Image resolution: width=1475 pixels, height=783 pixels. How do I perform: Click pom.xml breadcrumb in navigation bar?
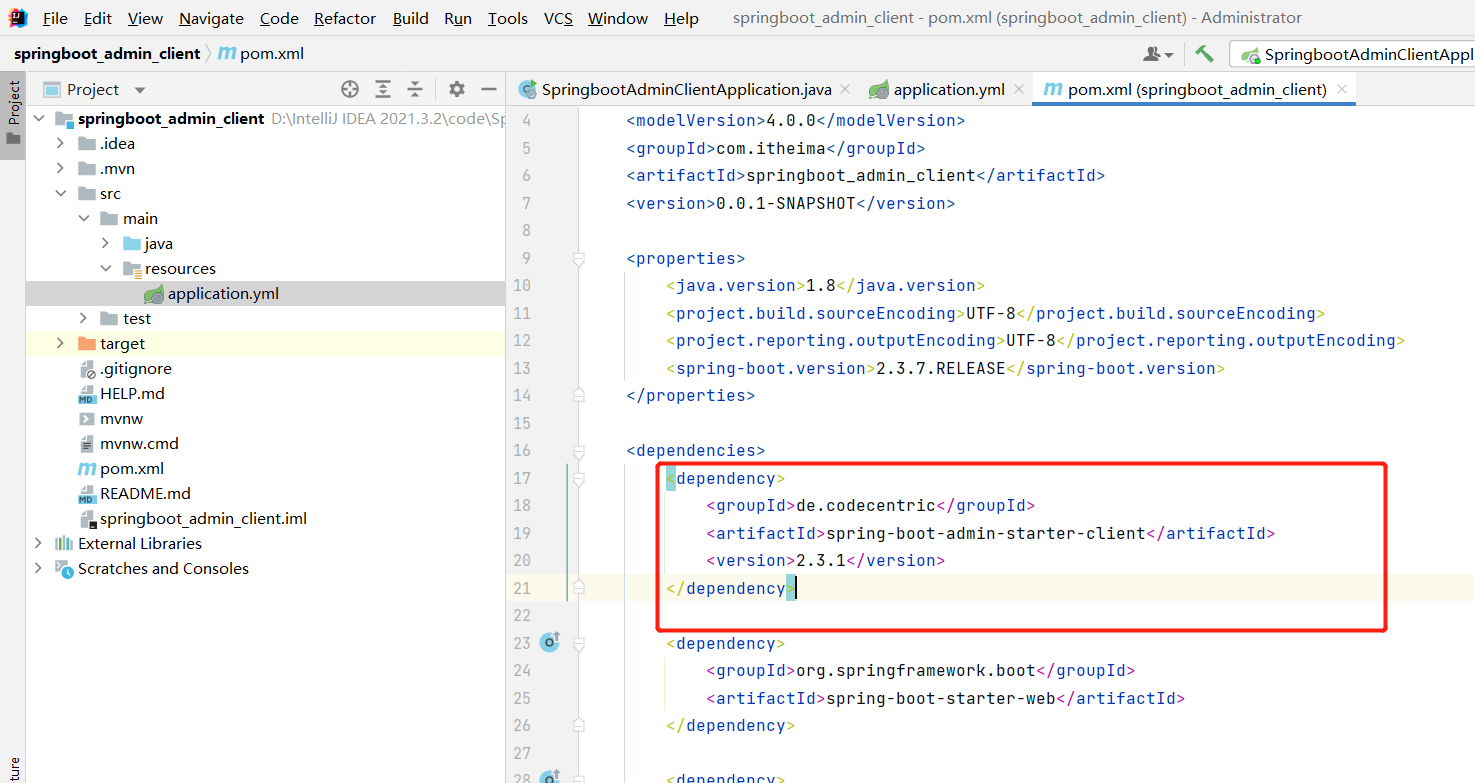click(x=262, y=54)
